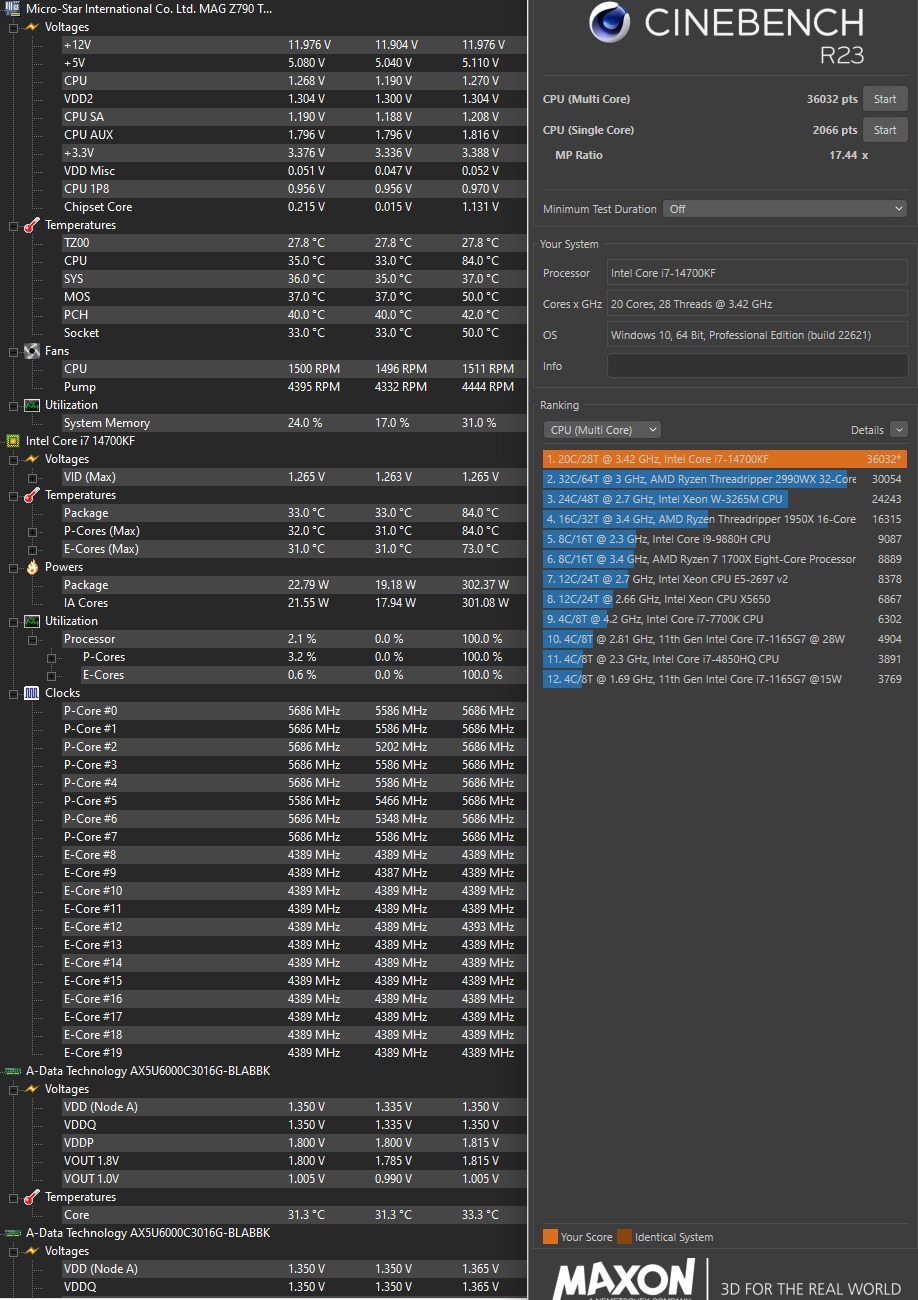Image resolution: width=918 pixels, height=1300 pixels.
Task: Click the orange Your Score legend swatch
Action: pyautogui.click(x=550, y=1237)
